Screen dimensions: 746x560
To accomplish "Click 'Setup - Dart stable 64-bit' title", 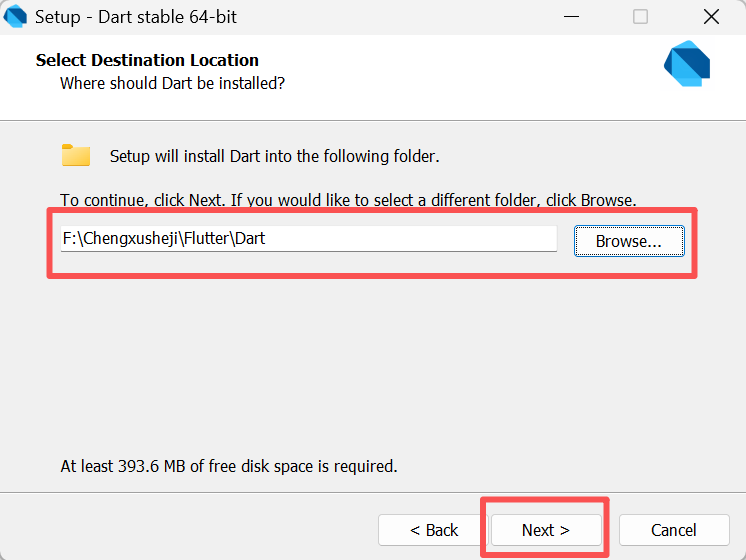I will click(136, 17).
